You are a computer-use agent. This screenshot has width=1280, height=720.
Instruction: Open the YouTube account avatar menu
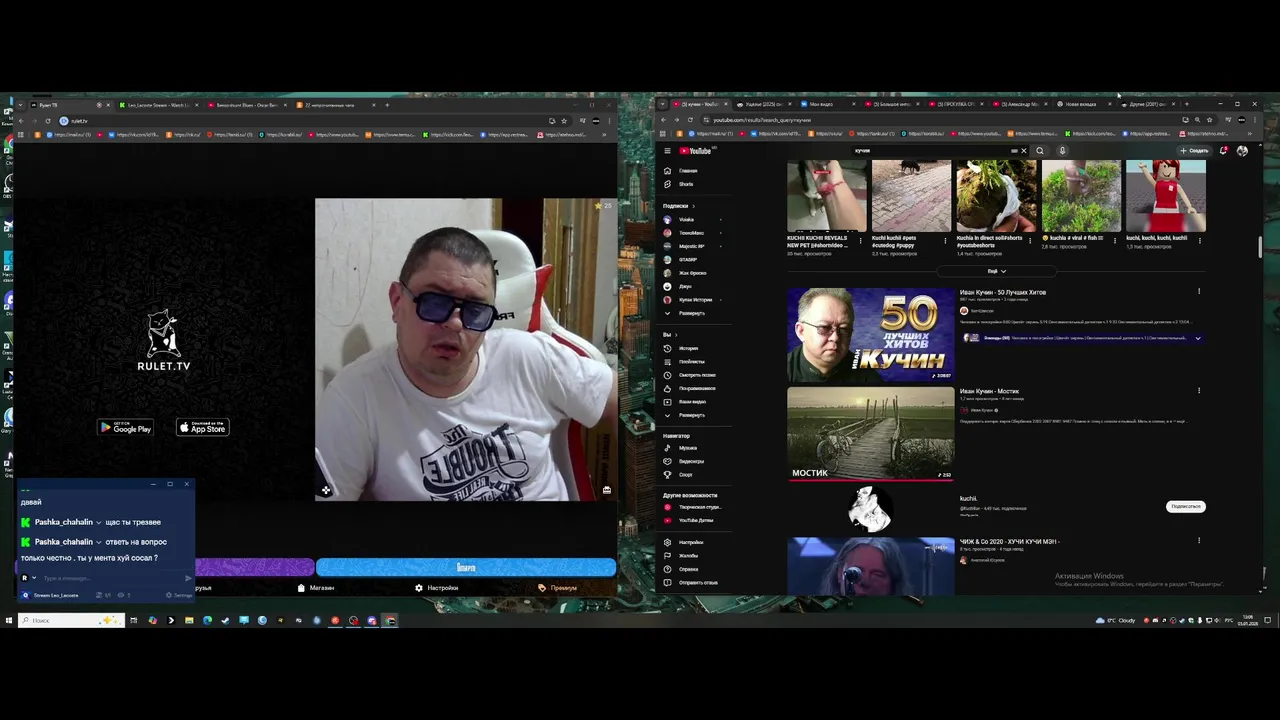point(1242,151)
